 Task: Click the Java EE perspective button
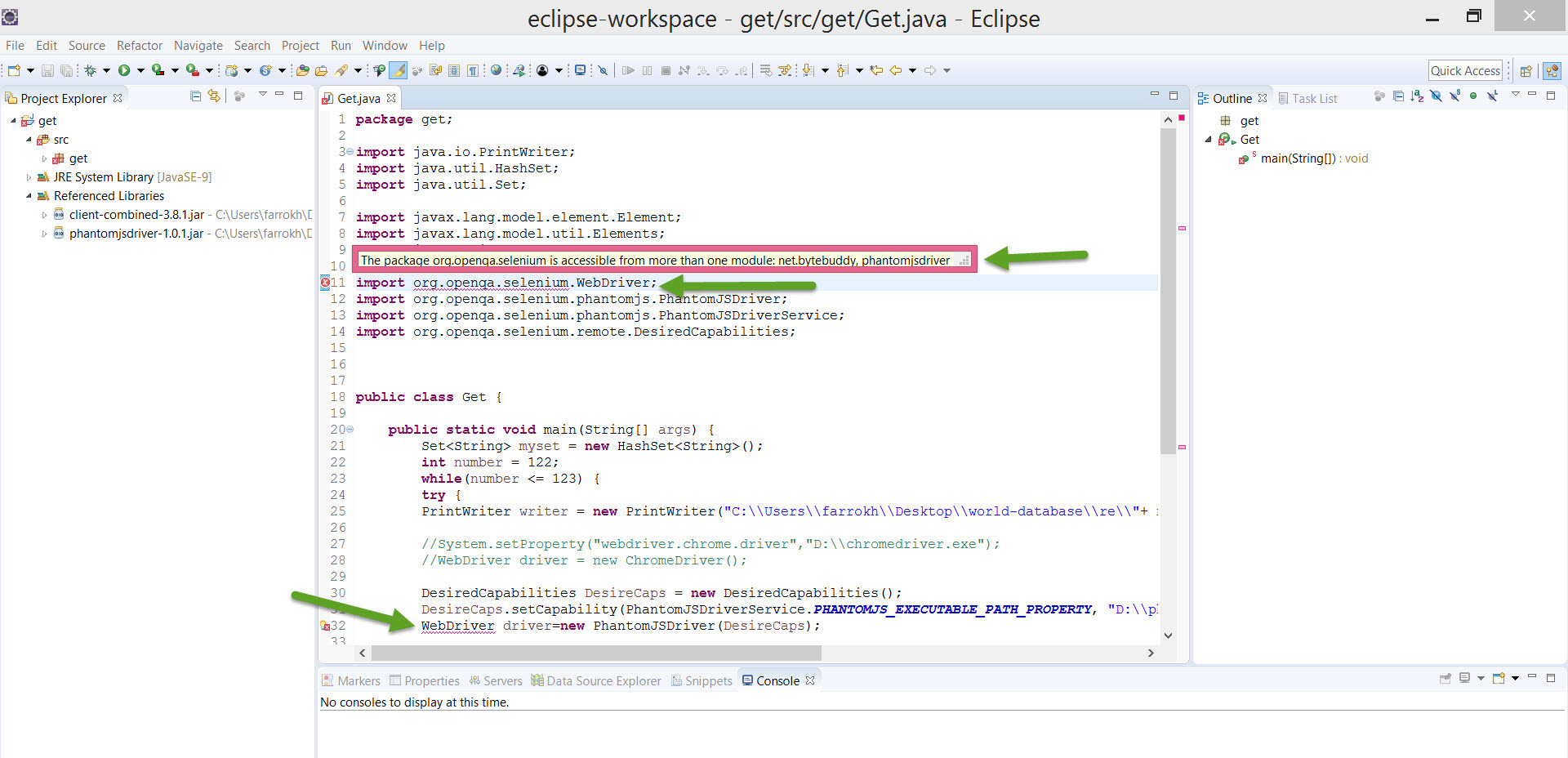pos(1552,71)
